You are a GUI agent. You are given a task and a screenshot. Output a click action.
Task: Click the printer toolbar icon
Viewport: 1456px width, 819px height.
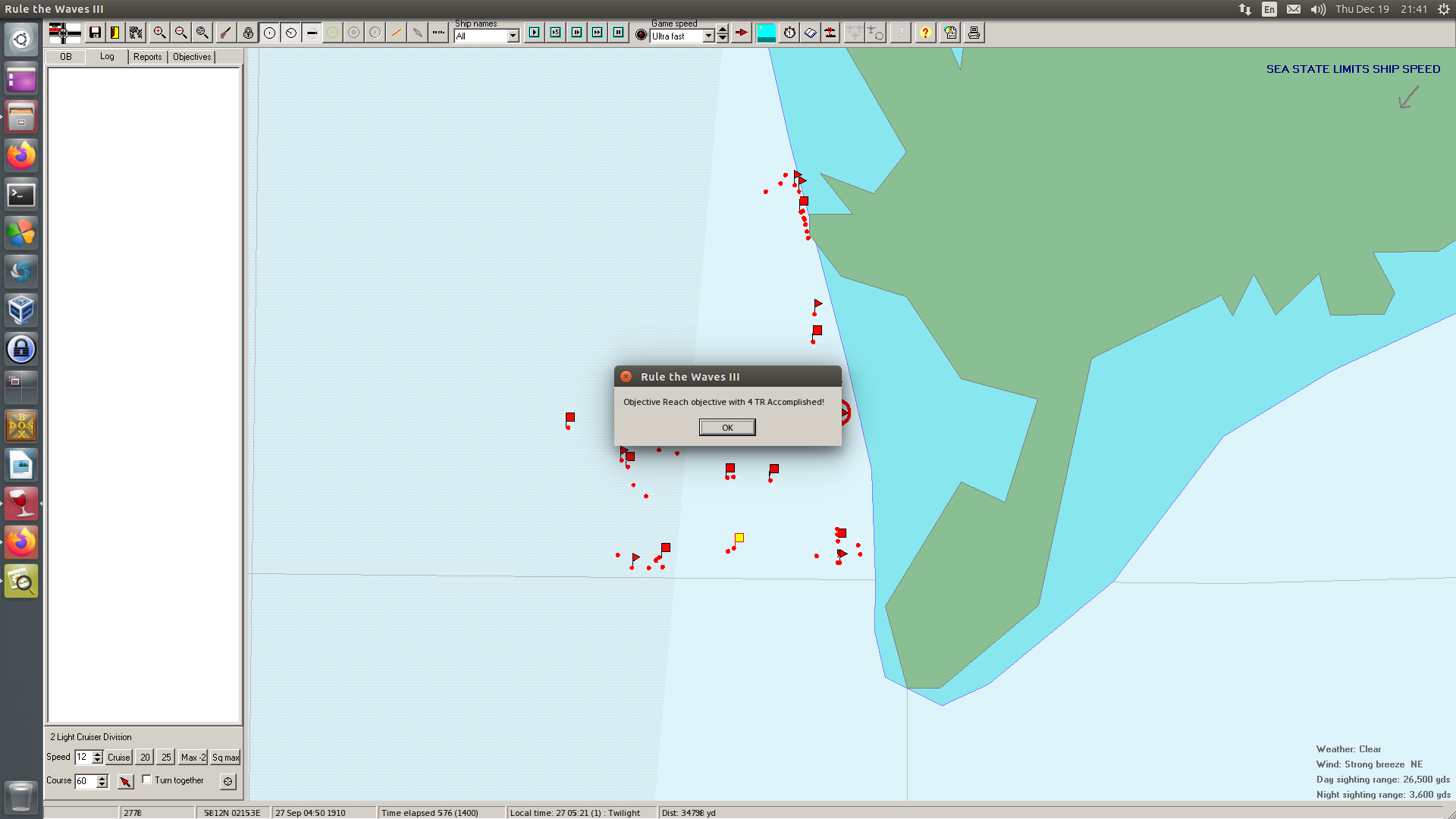pos(974,33)
